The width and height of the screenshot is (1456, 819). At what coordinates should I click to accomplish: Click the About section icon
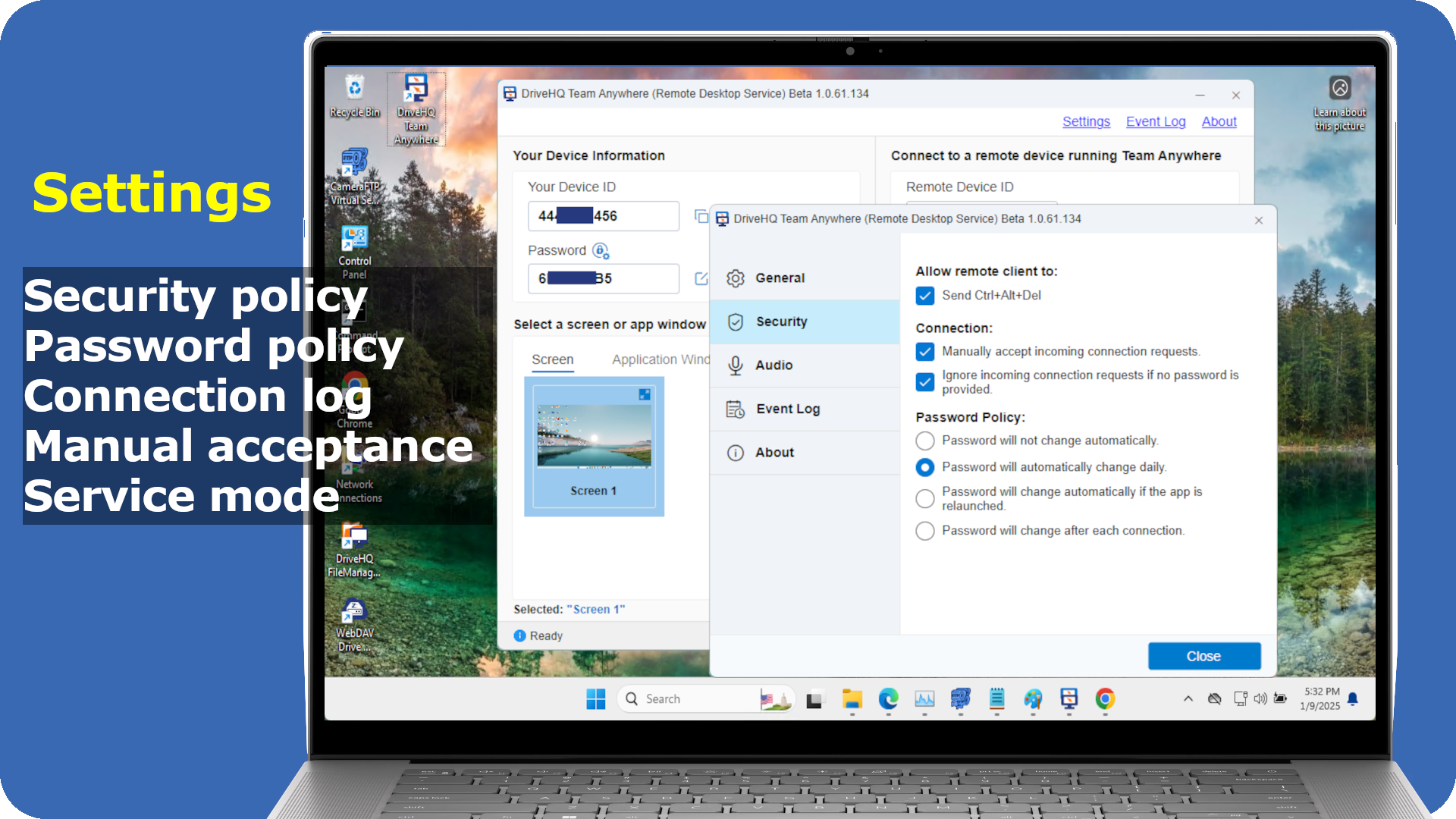[735, 452]
